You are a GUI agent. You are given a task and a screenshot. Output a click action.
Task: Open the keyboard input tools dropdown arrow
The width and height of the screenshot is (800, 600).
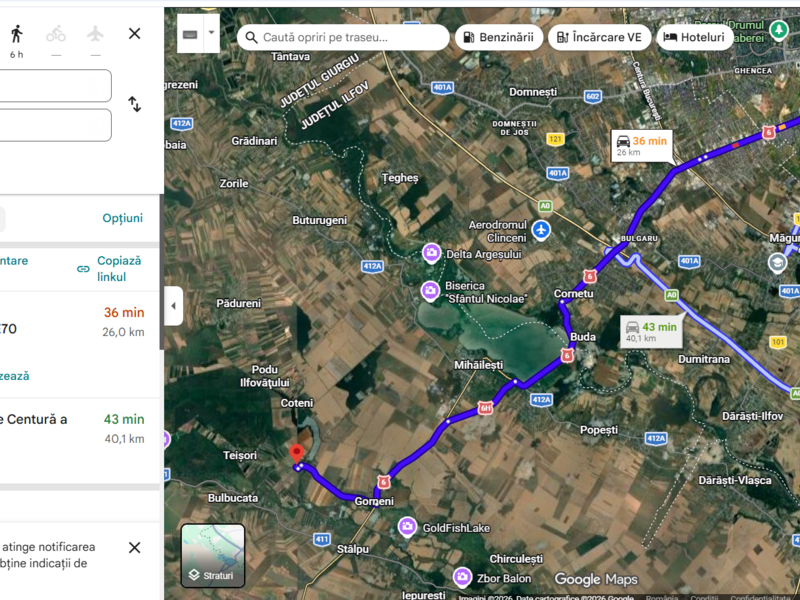click(211, 33)
